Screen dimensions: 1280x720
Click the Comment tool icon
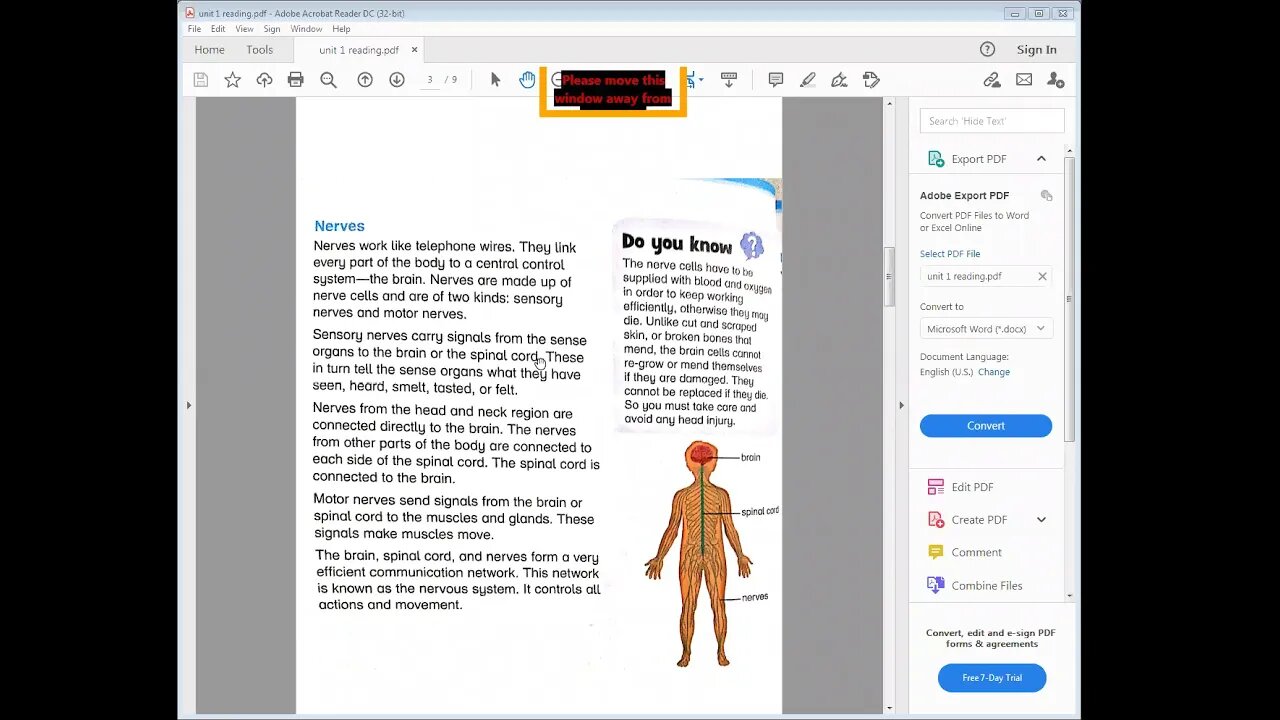tap(936, 552)
